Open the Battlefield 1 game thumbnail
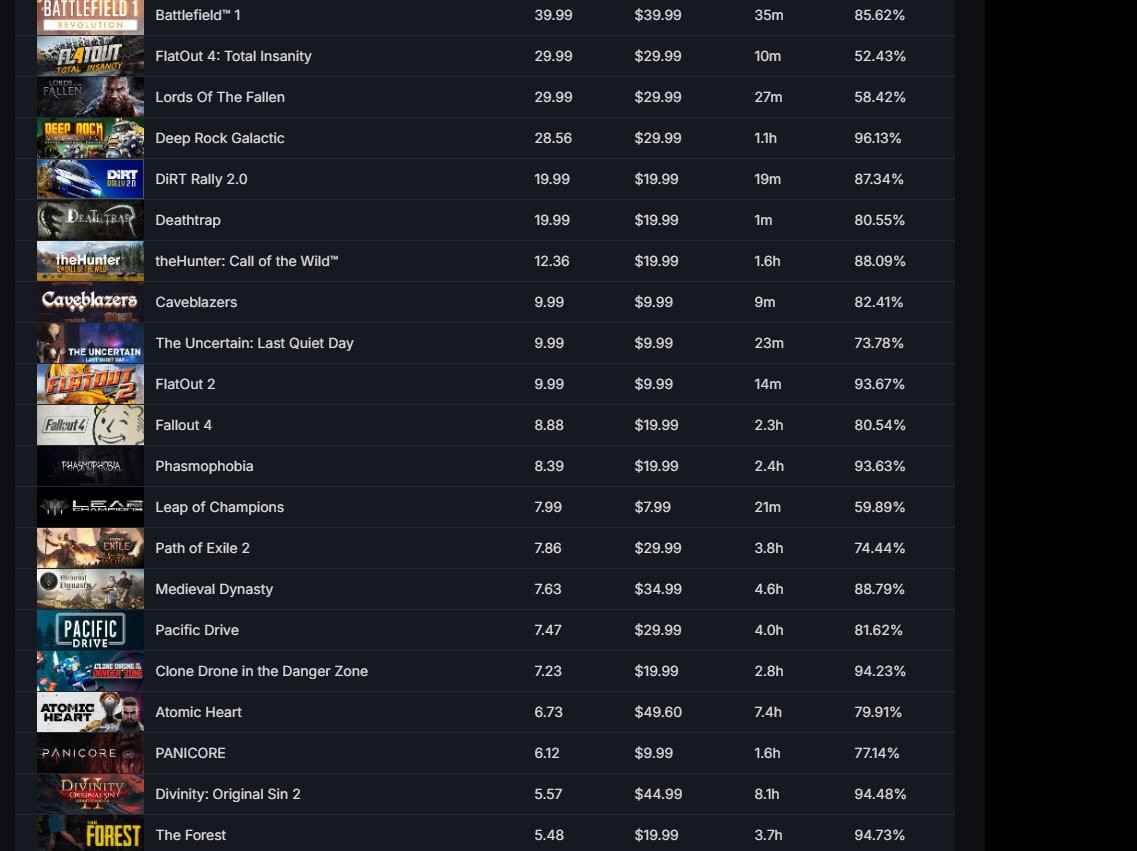The height and width of the screenshot is (851, 1137). pyautogui.click(x=90, y=16)
